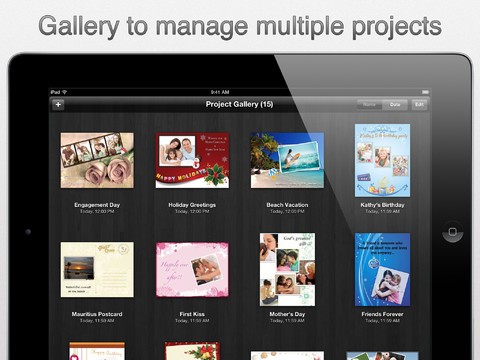
Task: Select the 'Engagement Day' project title
Action: 97,205
